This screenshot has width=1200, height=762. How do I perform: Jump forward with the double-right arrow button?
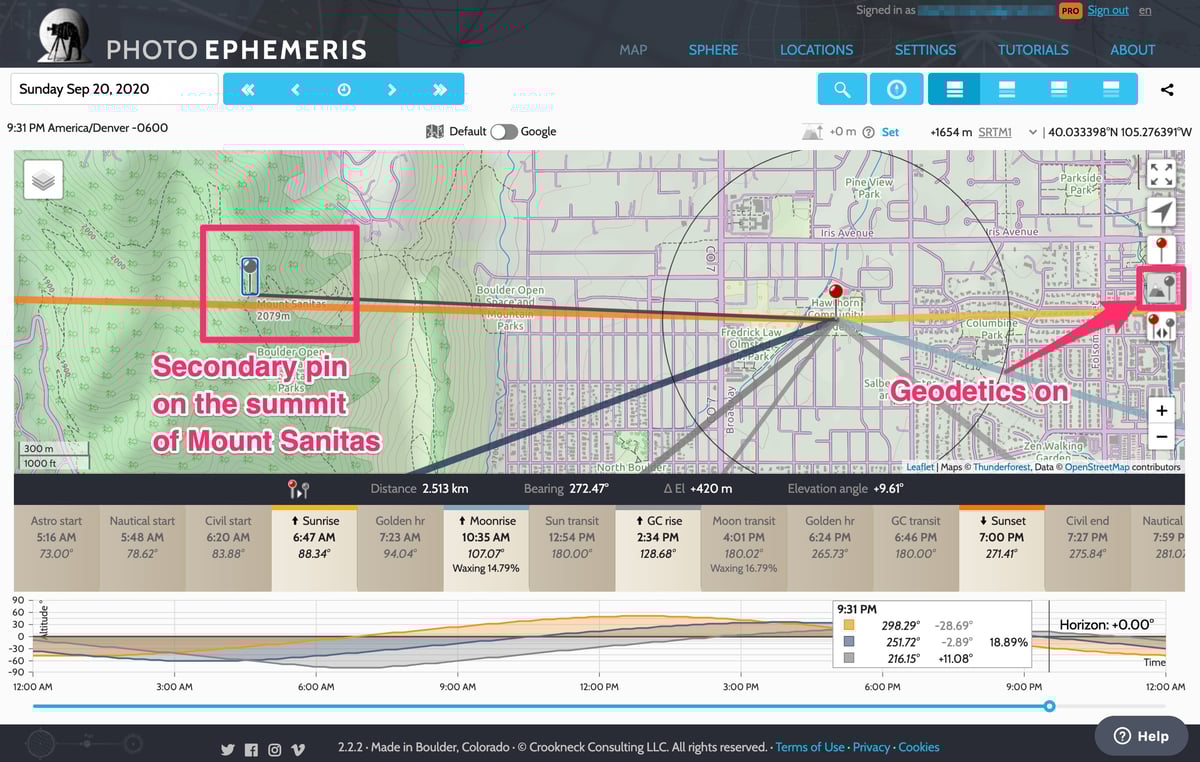pos(440,89)
